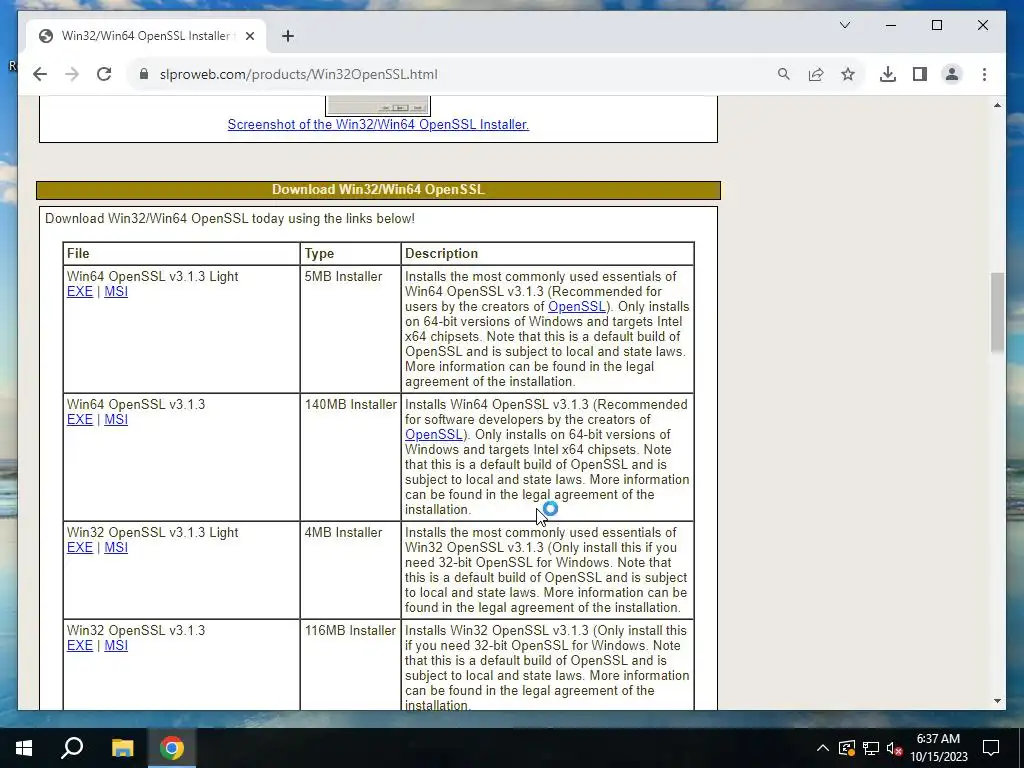The image size is (1024, 768).
Task: Open the Windows Start menu
Action: [x=24, y=748]
